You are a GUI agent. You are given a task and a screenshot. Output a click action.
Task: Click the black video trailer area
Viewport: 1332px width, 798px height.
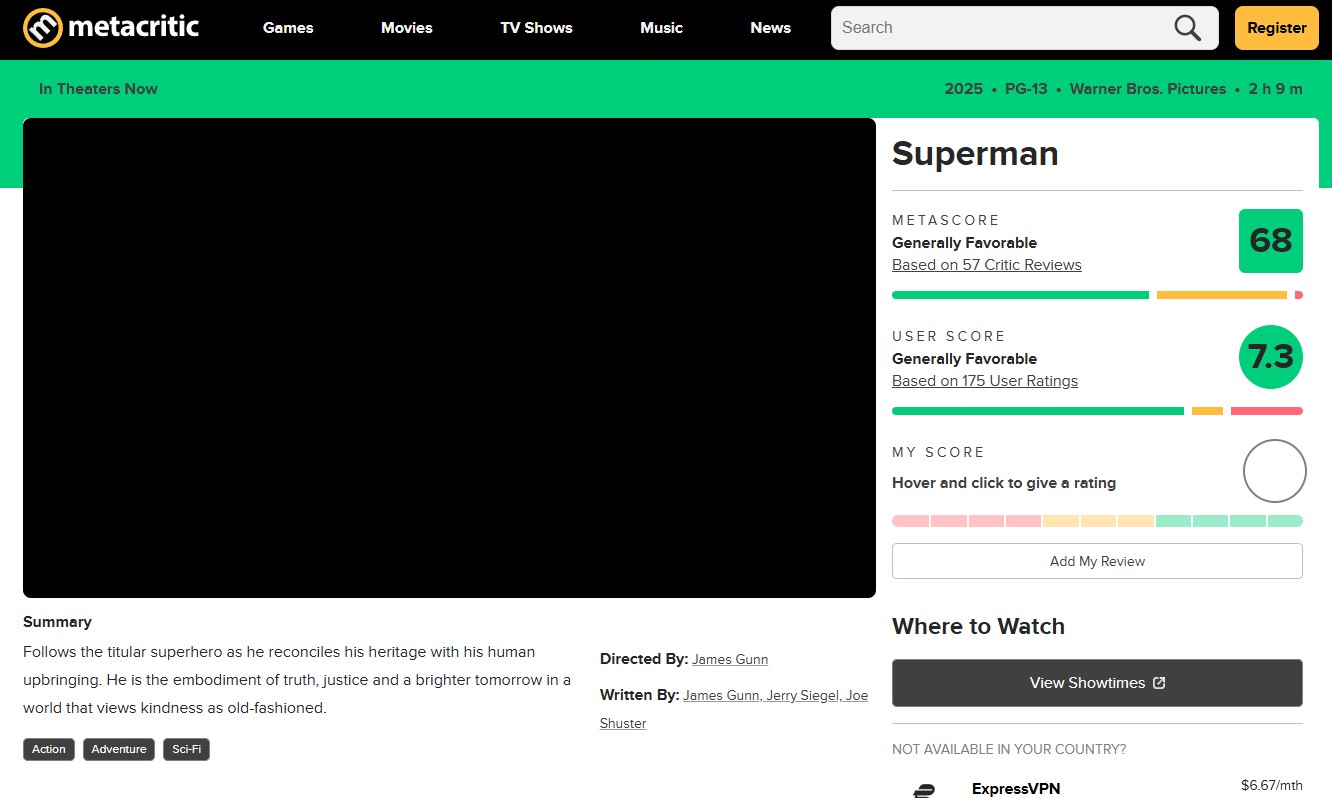(449, 358)
